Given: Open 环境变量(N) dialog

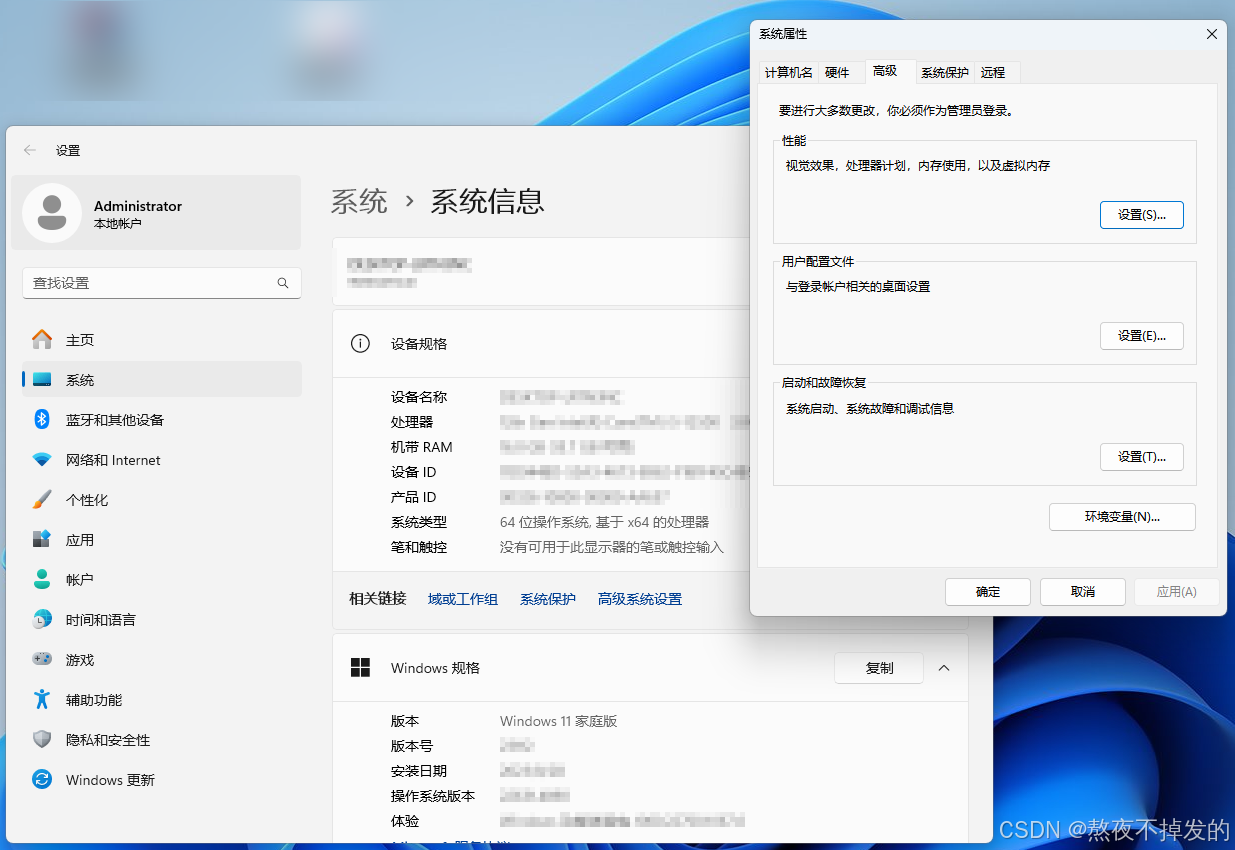Looking at the screenshot, I should (1121, 517).
